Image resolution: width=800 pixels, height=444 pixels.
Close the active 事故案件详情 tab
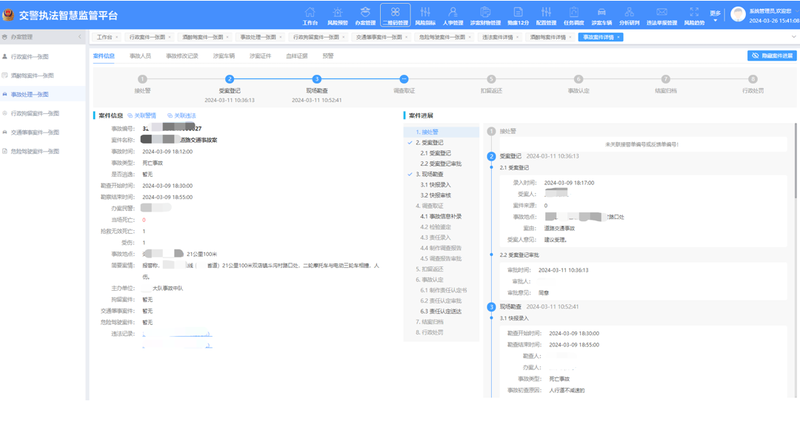point(618,37)
